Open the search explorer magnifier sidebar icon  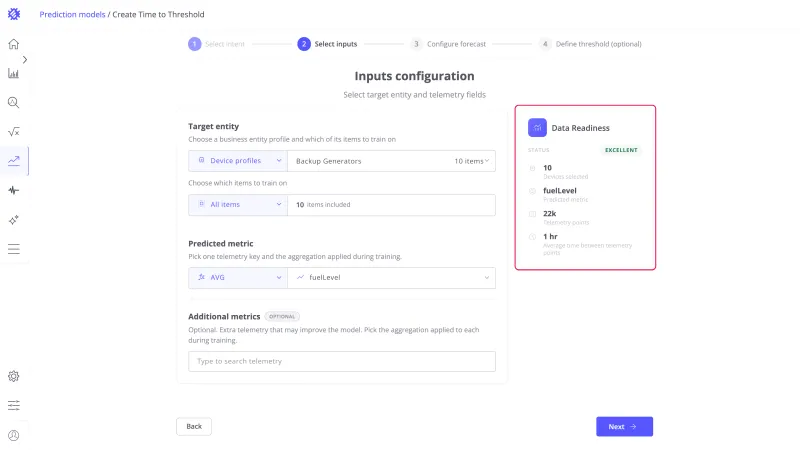tap(14, 103)
